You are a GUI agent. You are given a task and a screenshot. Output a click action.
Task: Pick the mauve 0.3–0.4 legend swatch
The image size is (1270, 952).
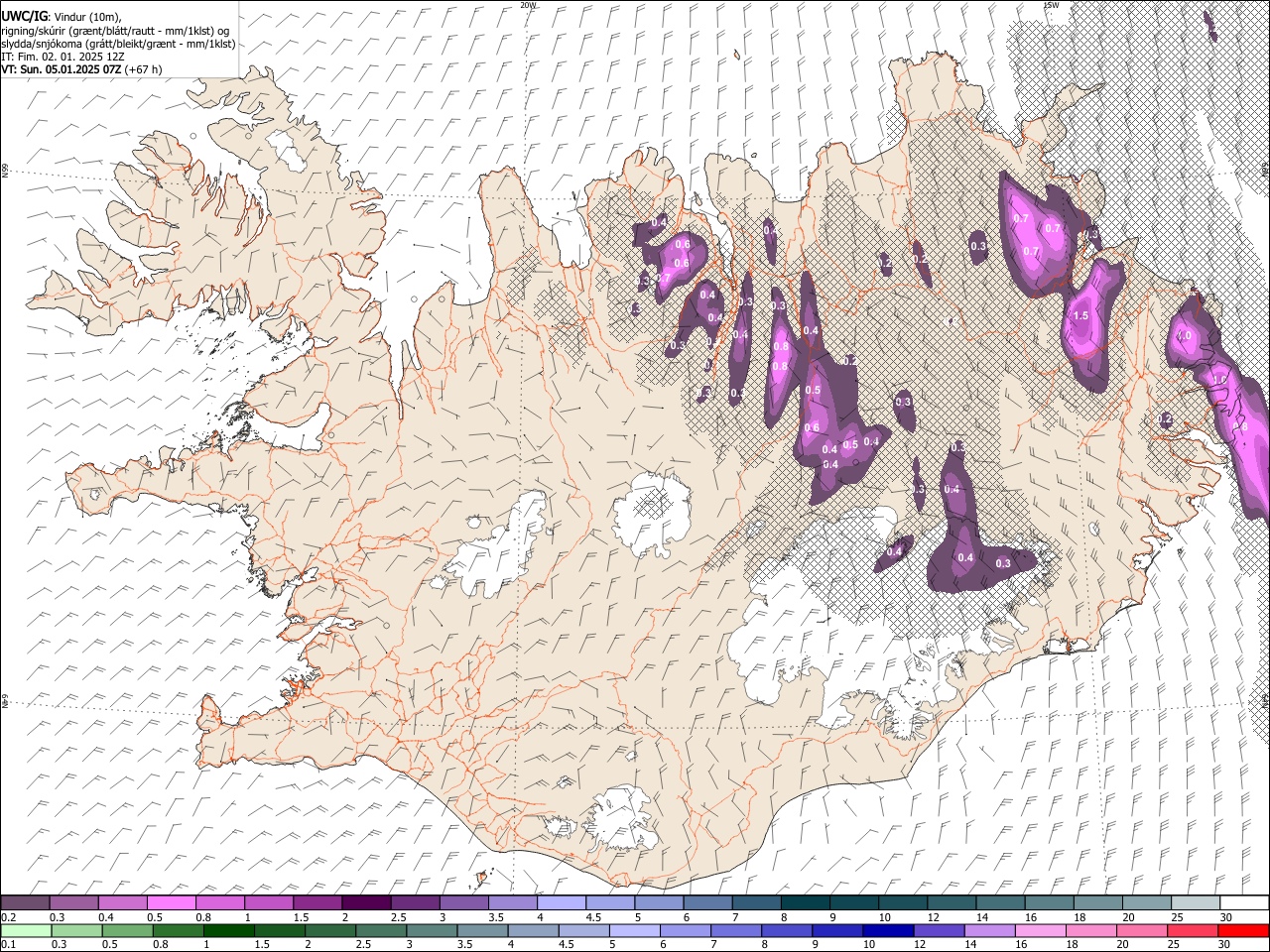73,903
